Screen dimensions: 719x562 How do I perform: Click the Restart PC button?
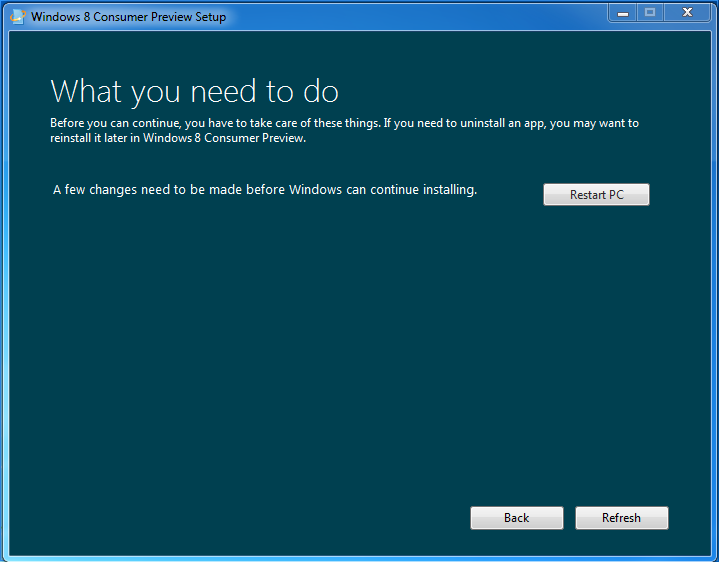click(596, 194)
